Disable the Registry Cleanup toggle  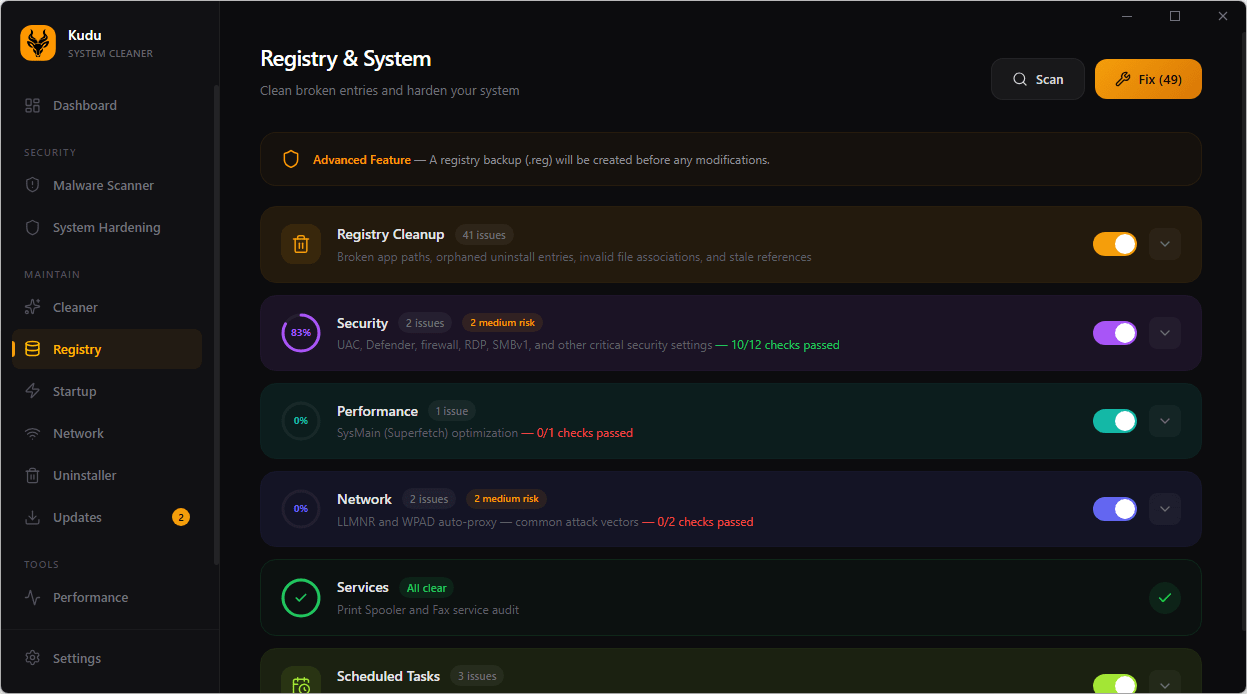pyautogui.click(x=1114, y=244)
